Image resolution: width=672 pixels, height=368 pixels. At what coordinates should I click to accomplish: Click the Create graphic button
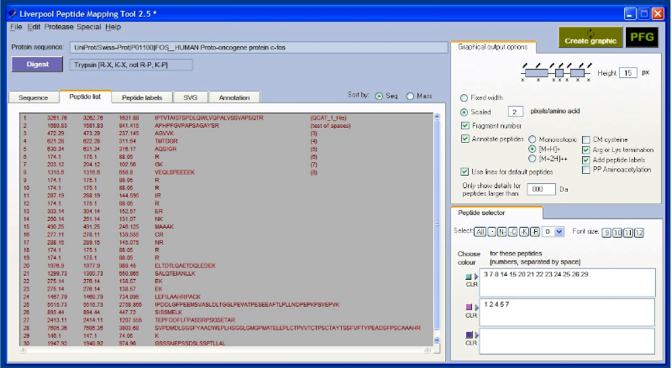590,37
